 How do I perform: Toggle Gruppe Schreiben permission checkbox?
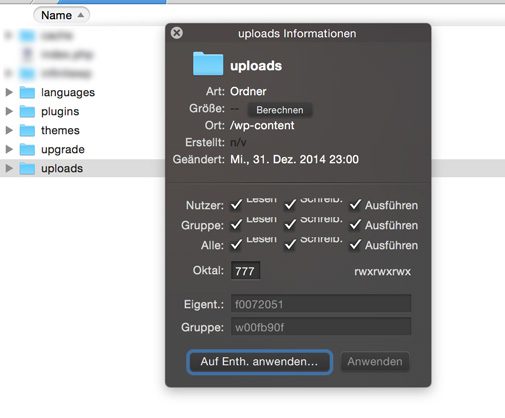[290, 225]
